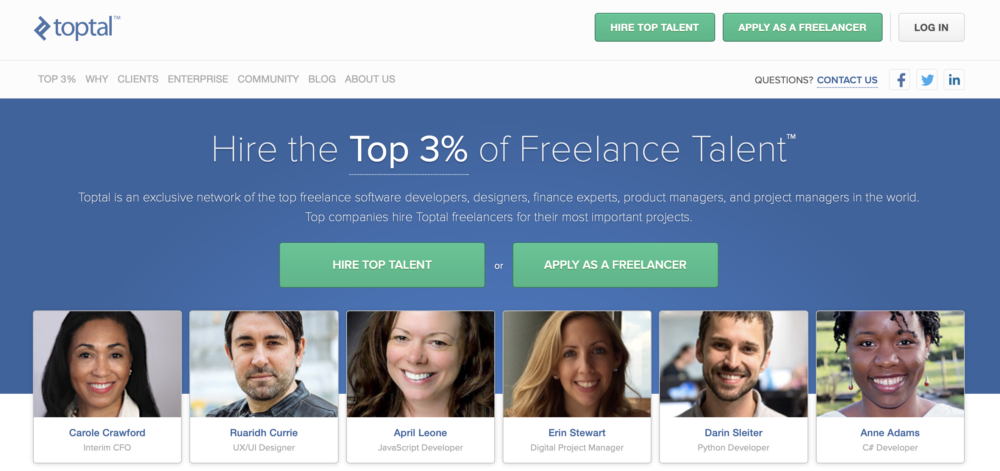The width and height of the screenshot is (1000, 471).
Task: Click the header Apply as a Freelancer button
Action: (802, 27)
